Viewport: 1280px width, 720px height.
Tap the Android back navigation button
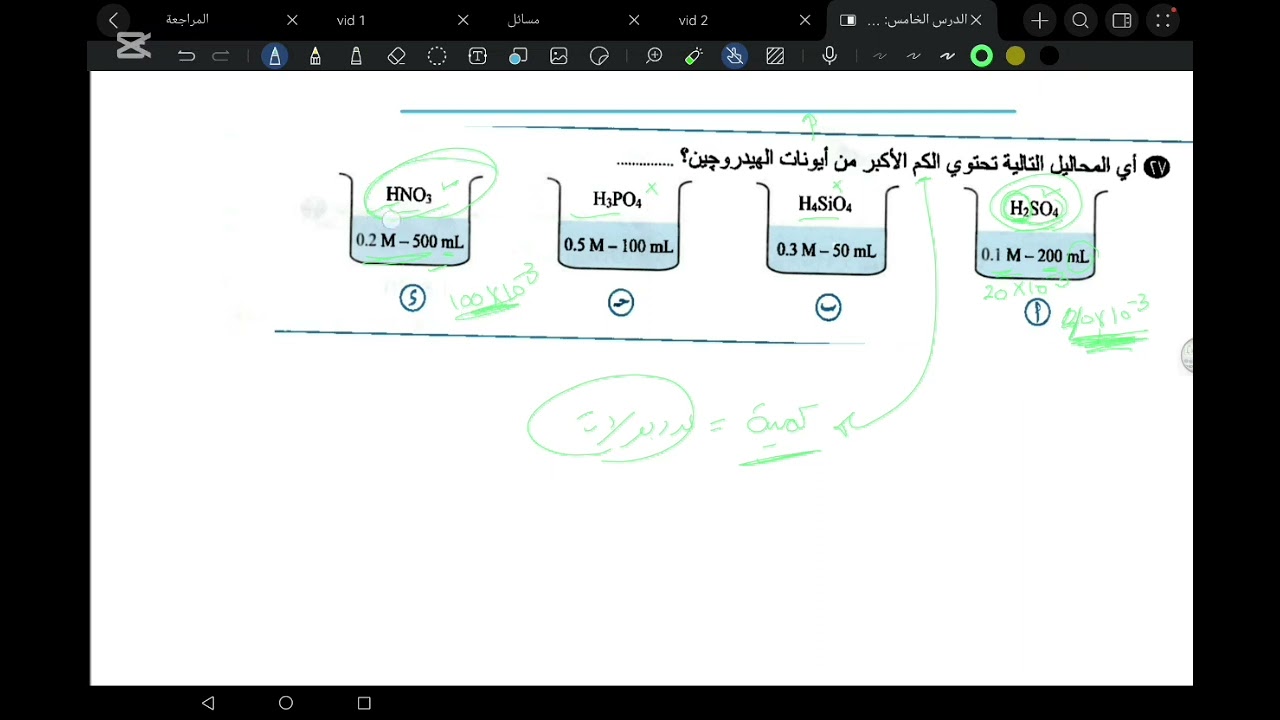pos(208,703)
